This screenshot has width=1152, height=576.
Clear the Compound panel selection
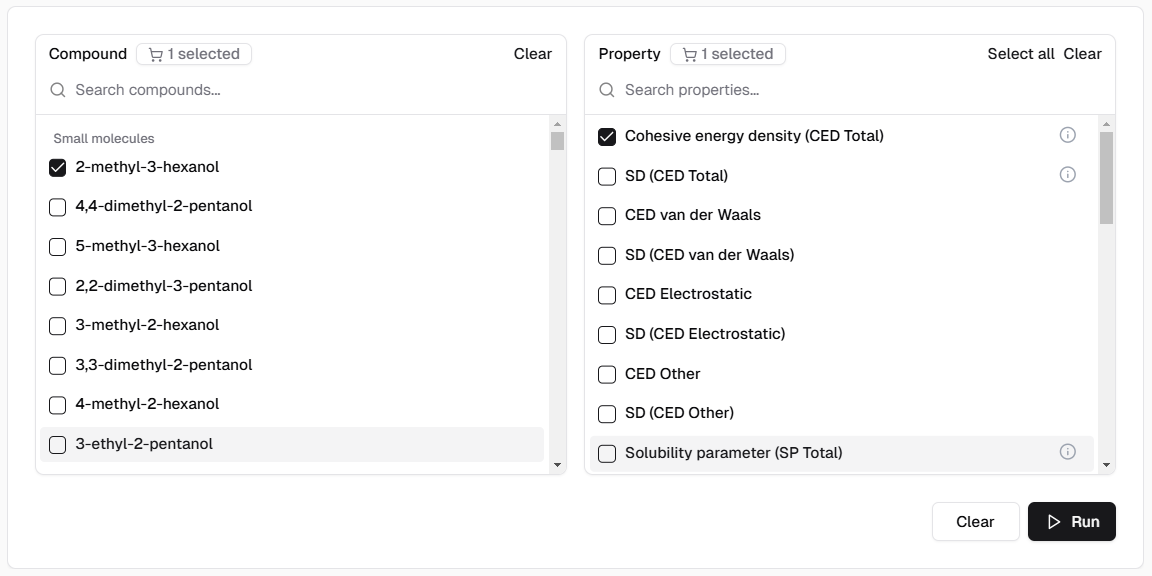coord(532,54)
